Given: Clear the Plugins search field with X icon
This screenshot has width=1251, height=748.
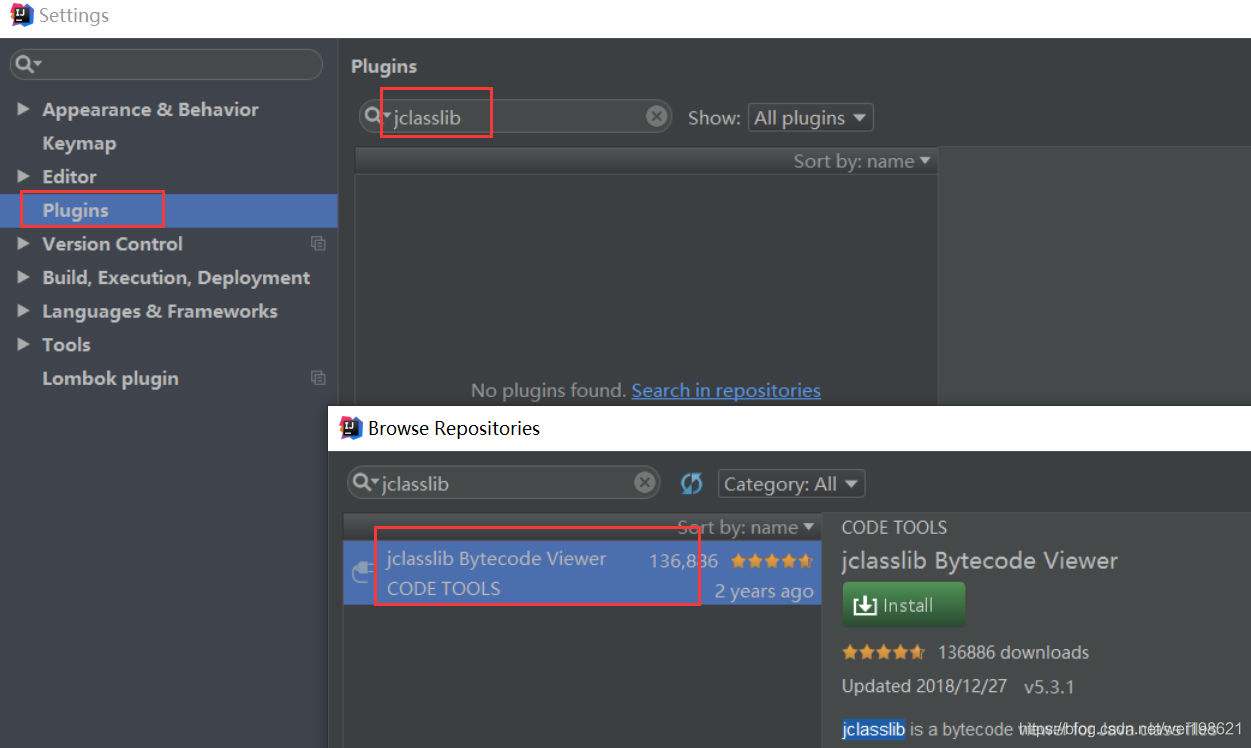Looking at the screenshot, I should [x=656, y=117].
